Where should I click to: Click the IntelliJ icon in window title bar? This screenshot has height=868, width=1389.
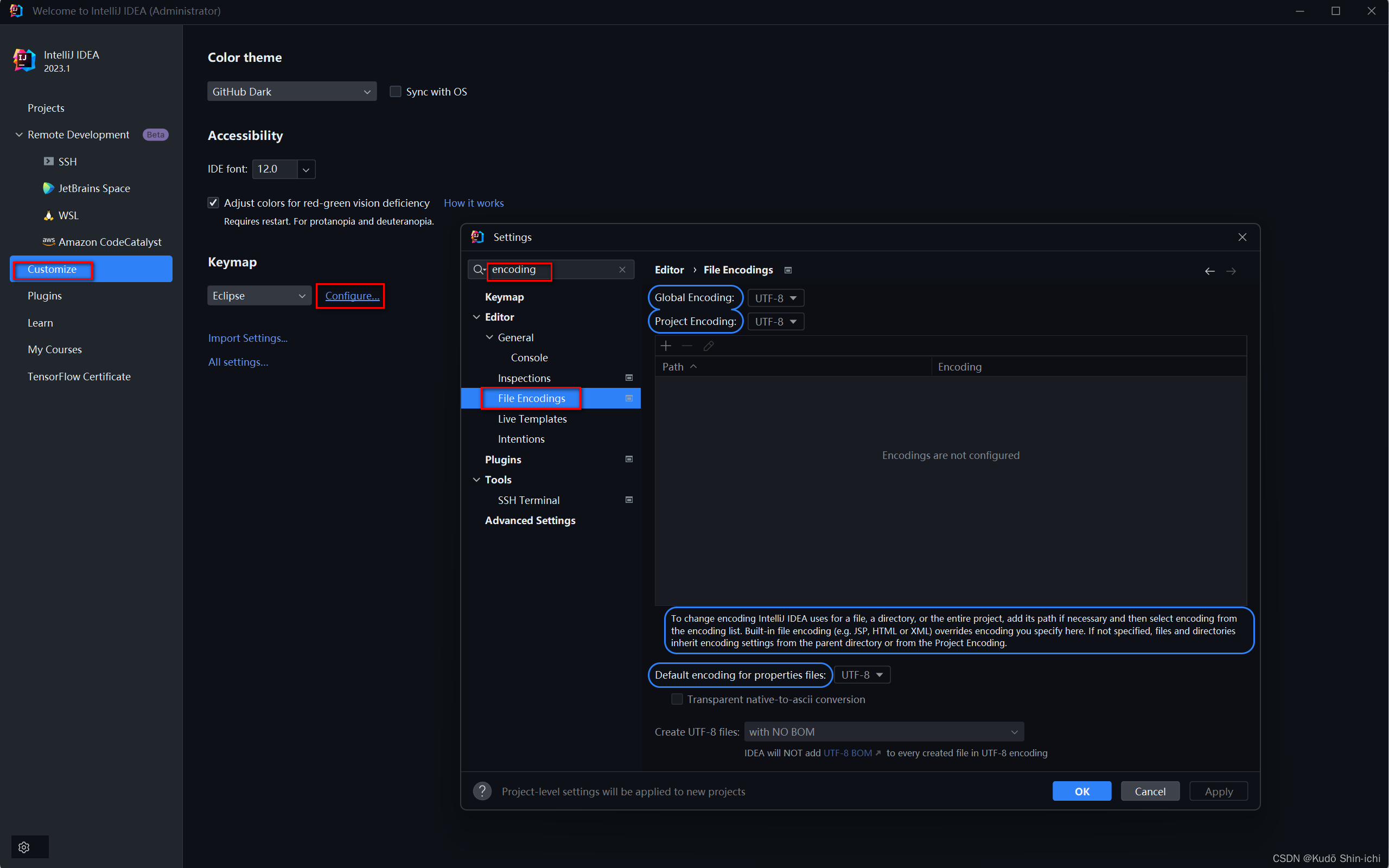(16, 10)
